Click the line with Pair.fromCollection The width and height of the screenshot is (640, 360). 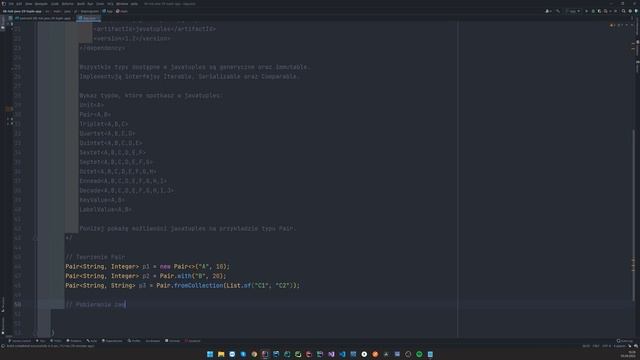pyautogui.click(x=182, y=285)
